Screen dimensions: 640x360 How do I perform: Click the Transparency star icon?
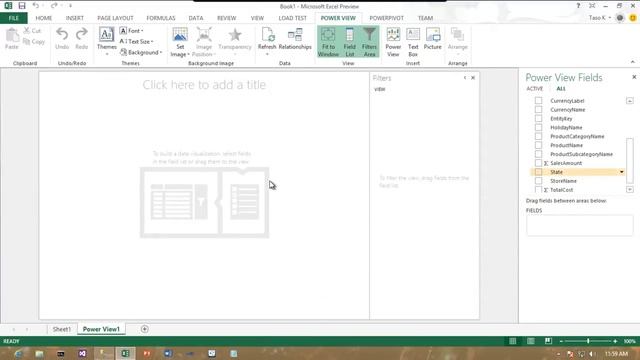click(x=235, y=35)
